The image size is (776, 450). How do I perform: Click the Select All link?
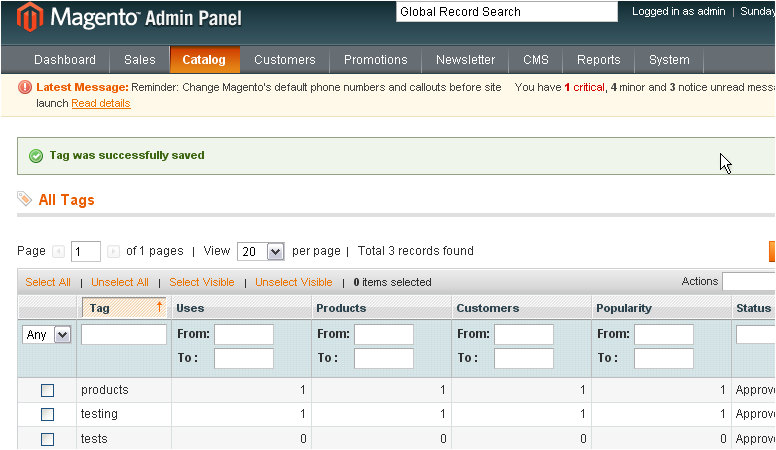point(48,282)
